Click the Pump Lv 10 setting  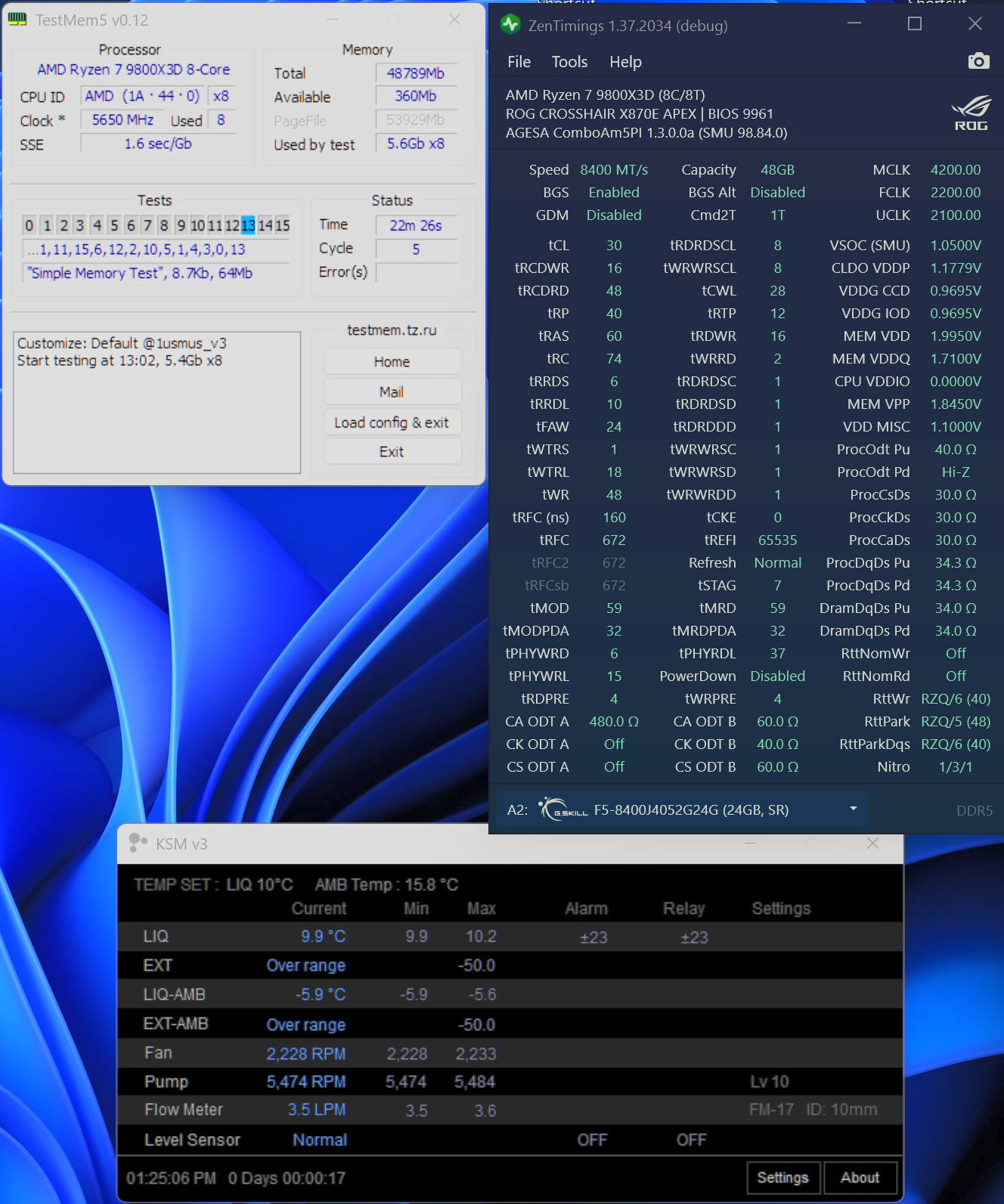click(770, 1082)
